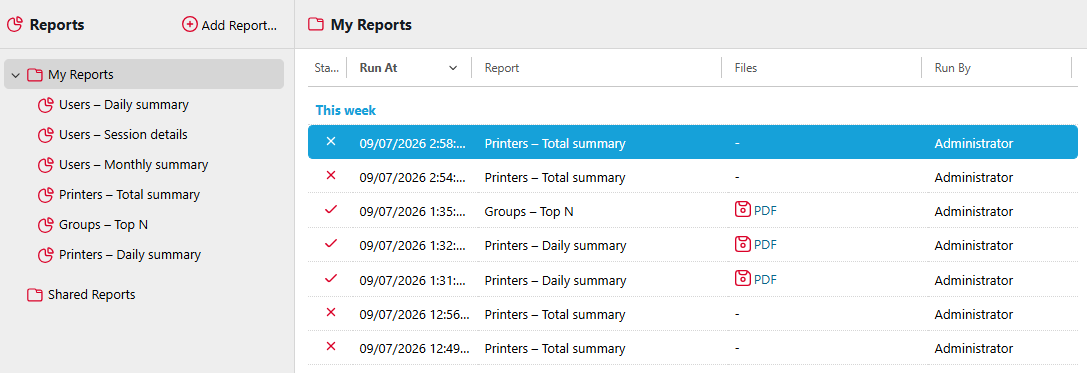
Task: Click the PDF save icon for Groups – Top N
Action: (742, 210)
